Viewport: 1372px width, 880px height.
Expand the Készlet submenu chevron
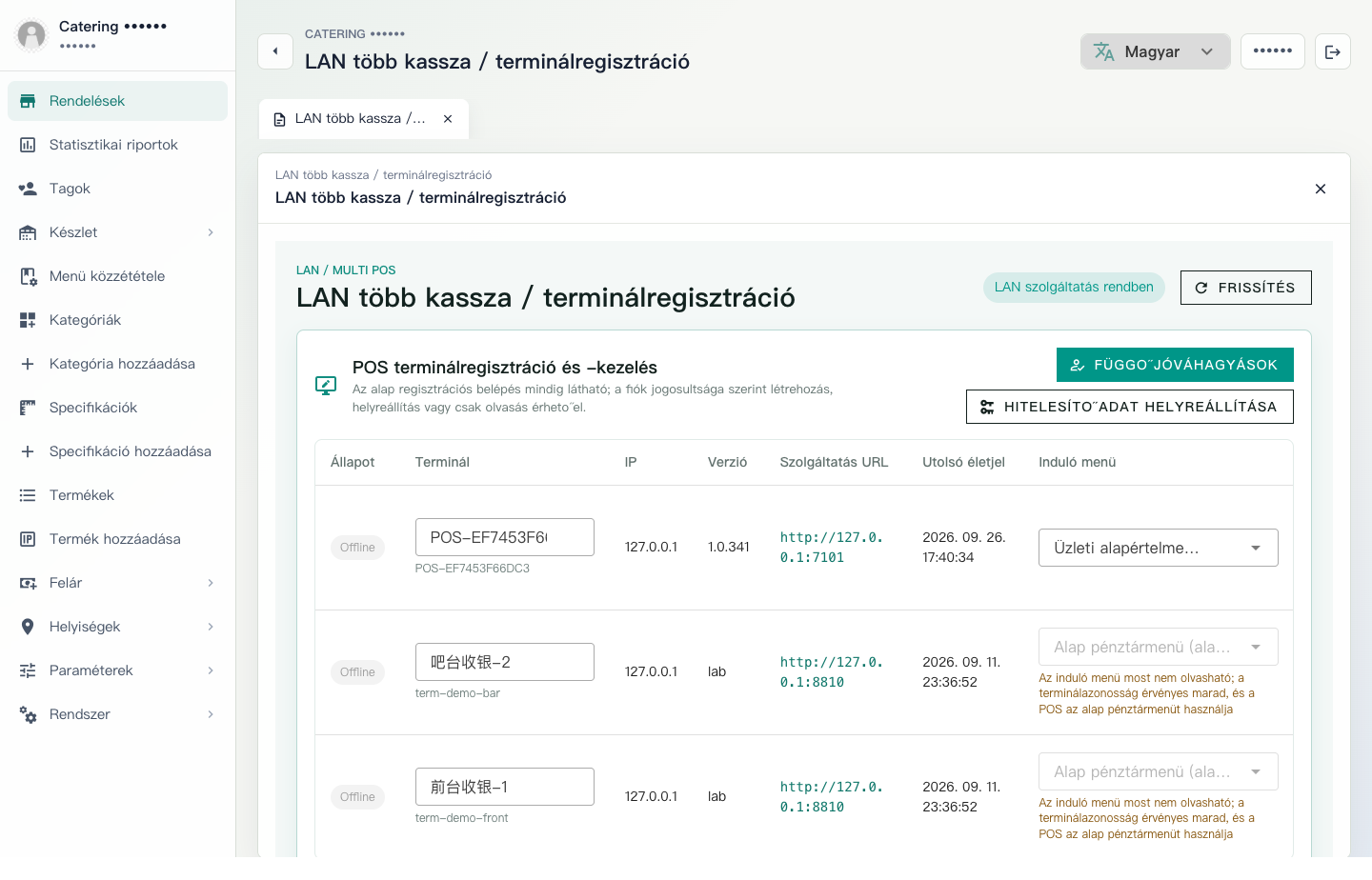tap(211, 232)
